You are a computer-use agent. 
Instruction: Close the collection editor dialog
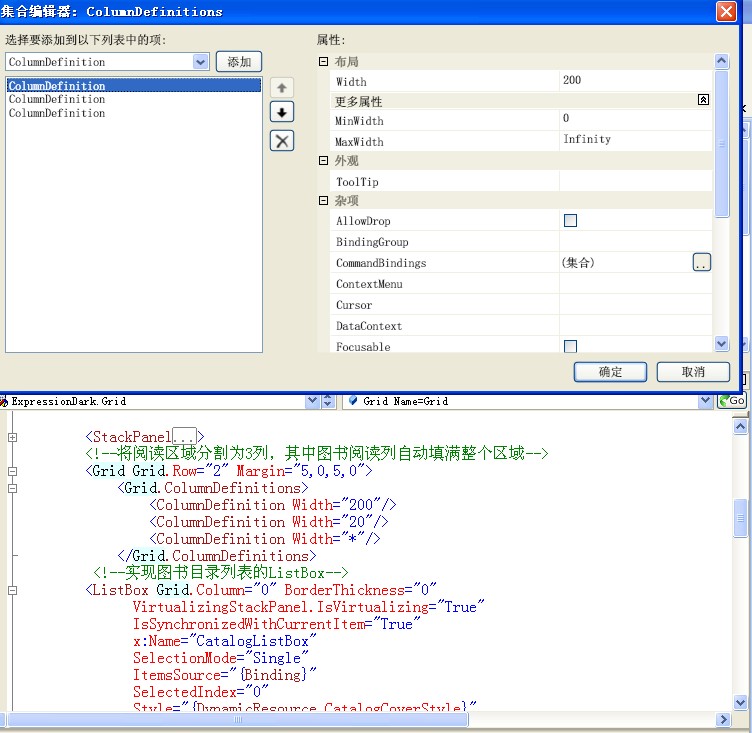click(x=726, y=11)
